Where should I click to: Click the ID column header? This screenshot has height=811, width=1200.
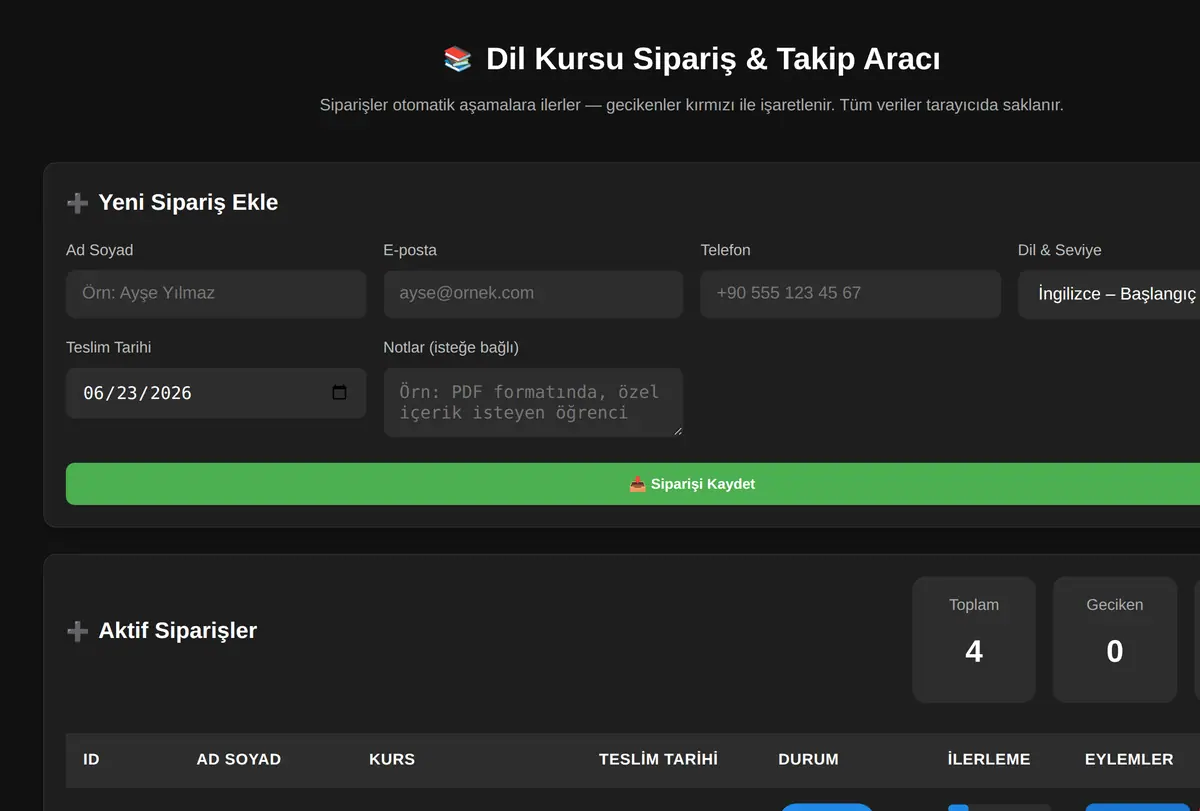pyautogui.click(x=91, y=759)
